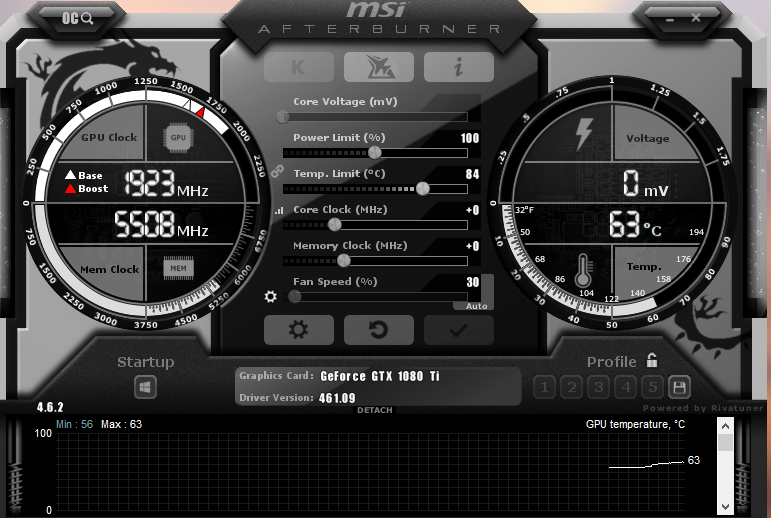Click the Min : 56 graph label

click(74, 424)
